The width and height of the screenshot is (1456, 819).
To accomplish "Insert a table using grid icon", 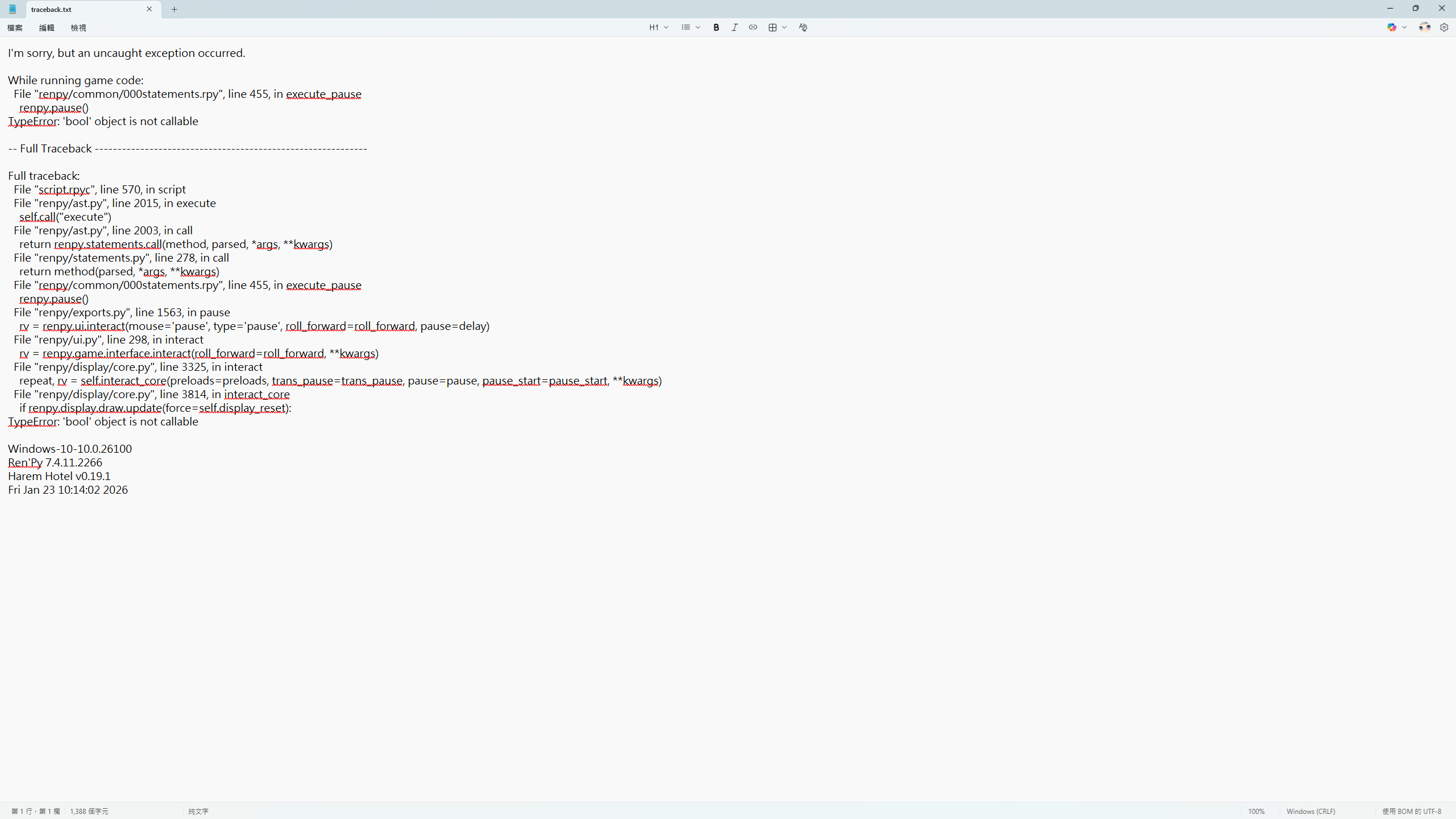I will pos(772,27).
